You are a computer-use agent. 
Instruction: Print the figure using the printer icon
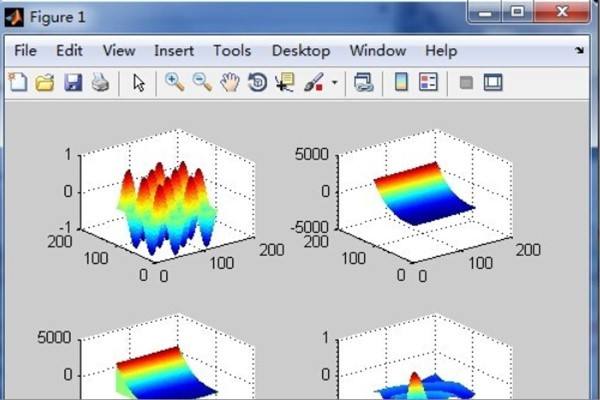[x=100, y=82]
